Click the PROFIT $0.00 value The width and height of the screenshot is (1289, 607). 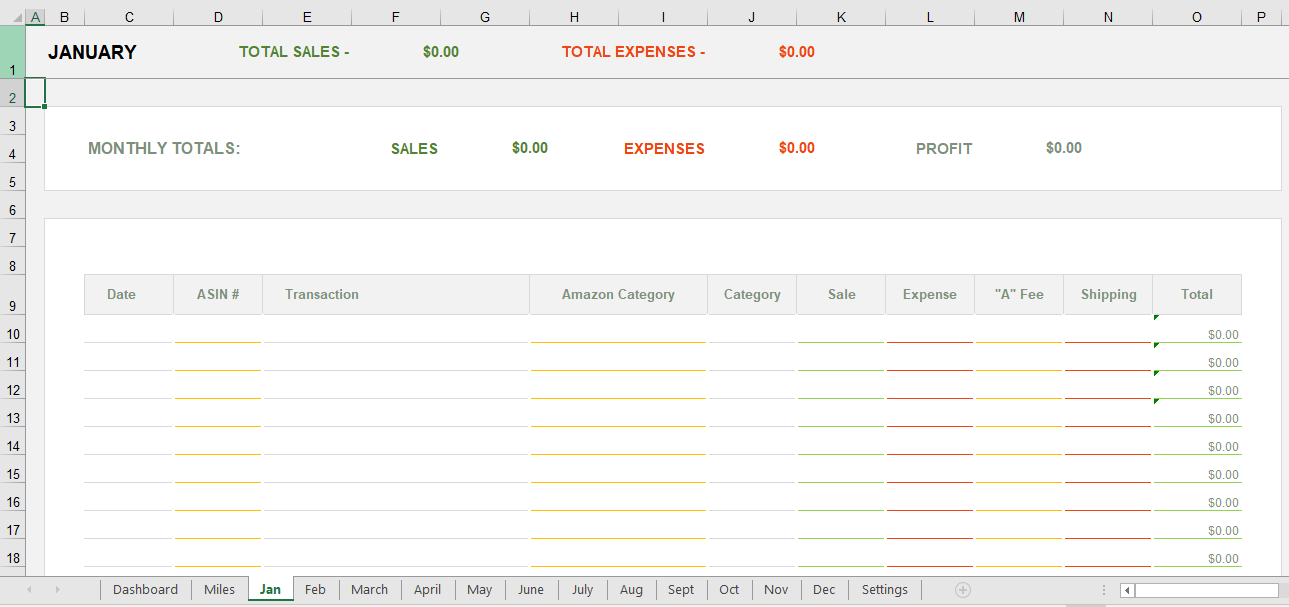click(1064, 148)
